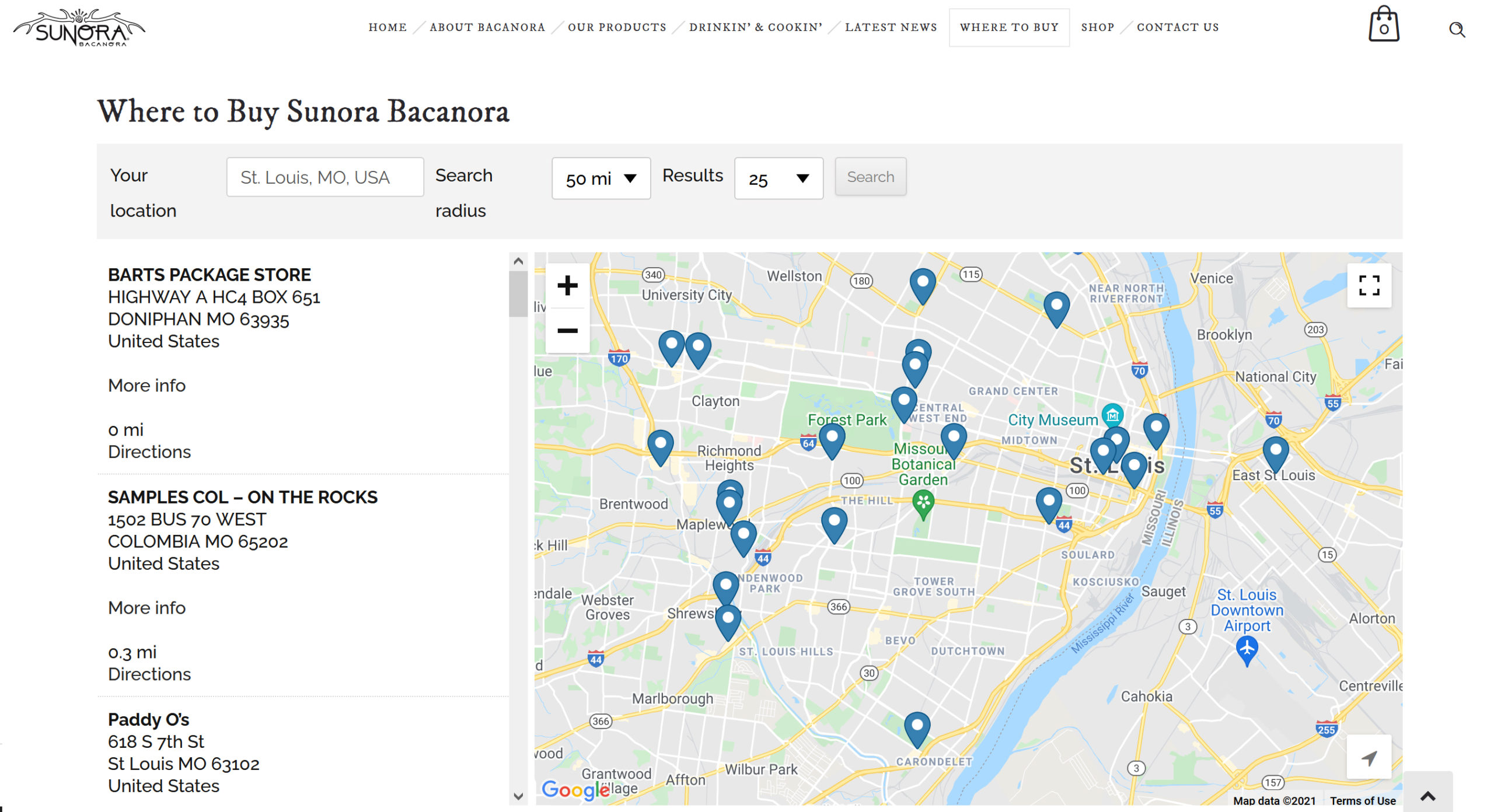1494x812 pixels.
Task: Click the store pin right of Wellston
Action: pos(923,286)
